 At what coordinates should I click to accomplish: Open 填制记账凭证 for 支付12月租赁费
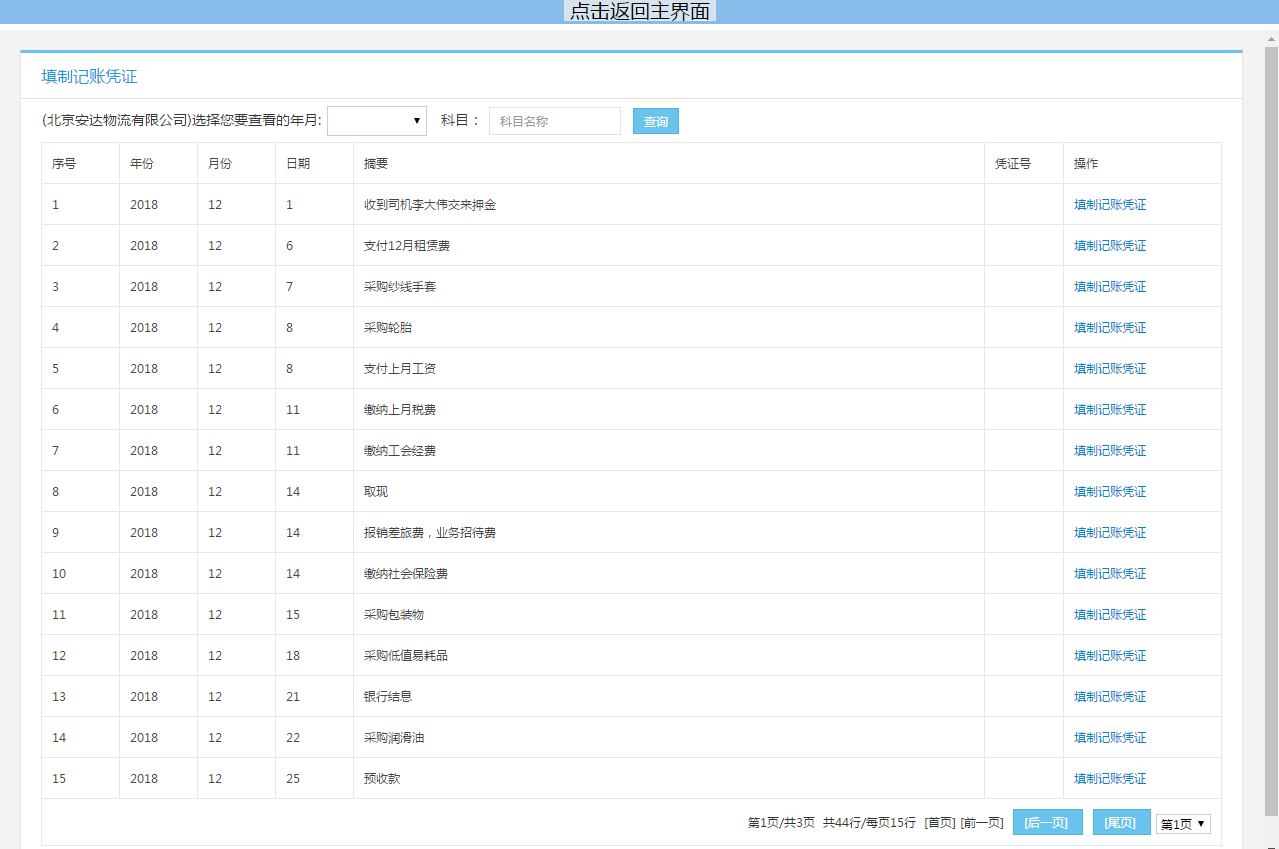(1110, 246)
